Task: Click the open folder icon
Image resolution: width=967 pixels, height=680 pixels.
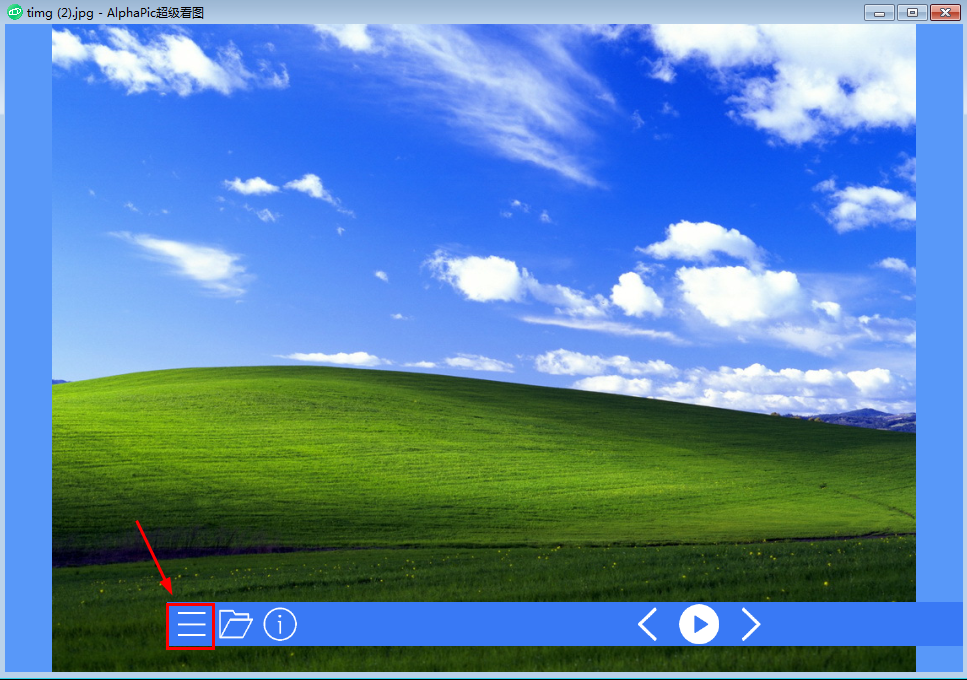Action: [236, 625]
